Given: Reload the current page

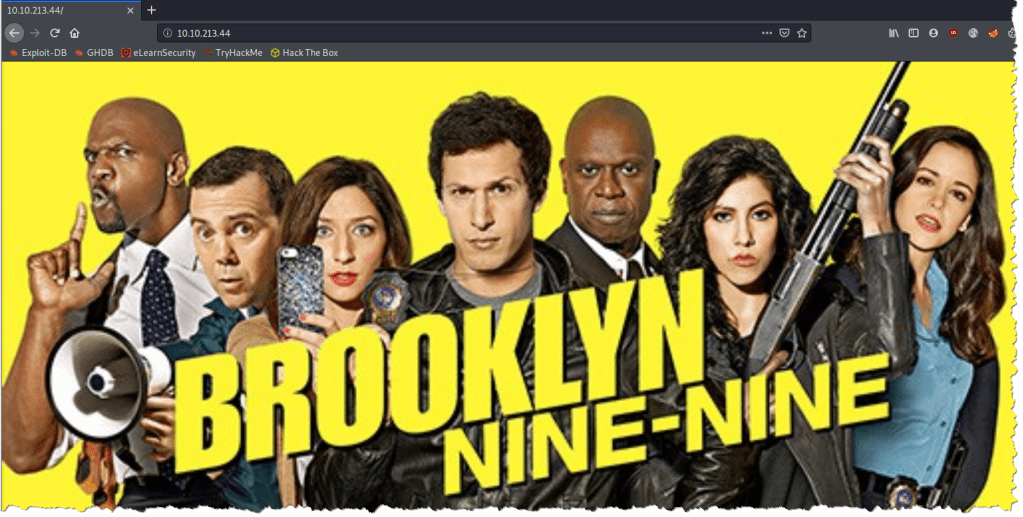Looking at the screenshot, I should [x=55, y=33].
